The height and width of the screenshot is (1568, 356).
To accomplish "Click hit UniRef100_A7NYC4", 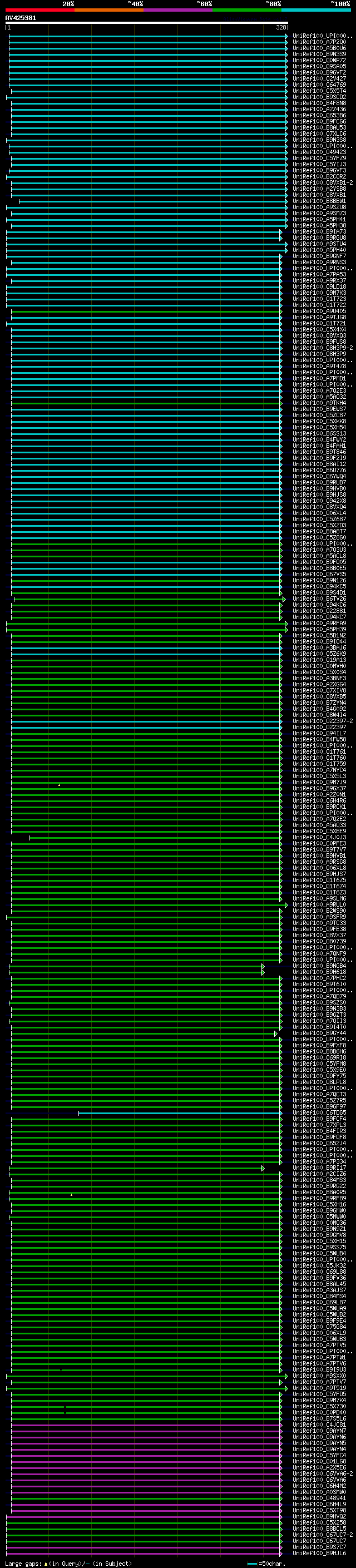I will [x=319, y=770].
